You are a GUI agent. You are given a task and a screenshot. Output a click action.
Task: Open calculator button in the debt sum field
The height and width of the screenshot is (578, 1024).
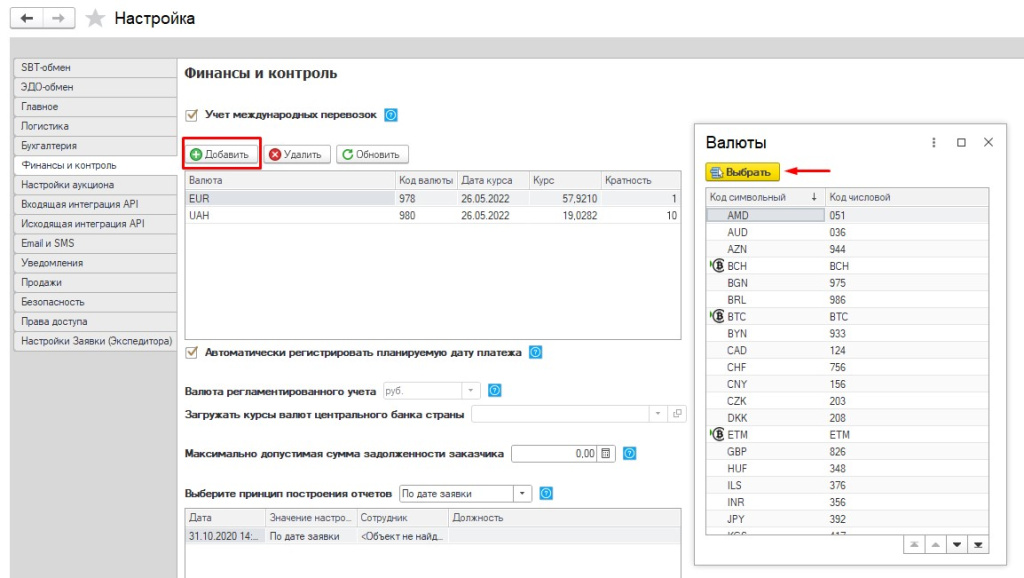(606, 453)
